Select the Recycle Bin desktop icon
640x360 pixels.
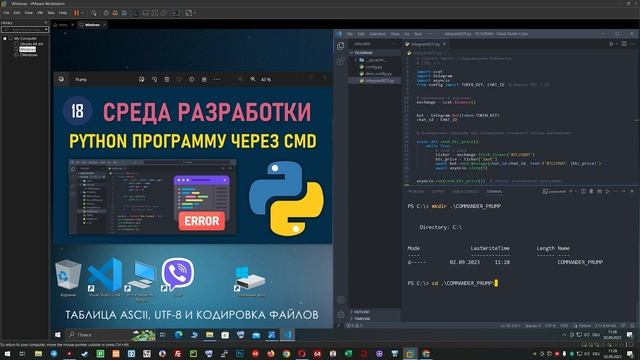click(68, 278)
